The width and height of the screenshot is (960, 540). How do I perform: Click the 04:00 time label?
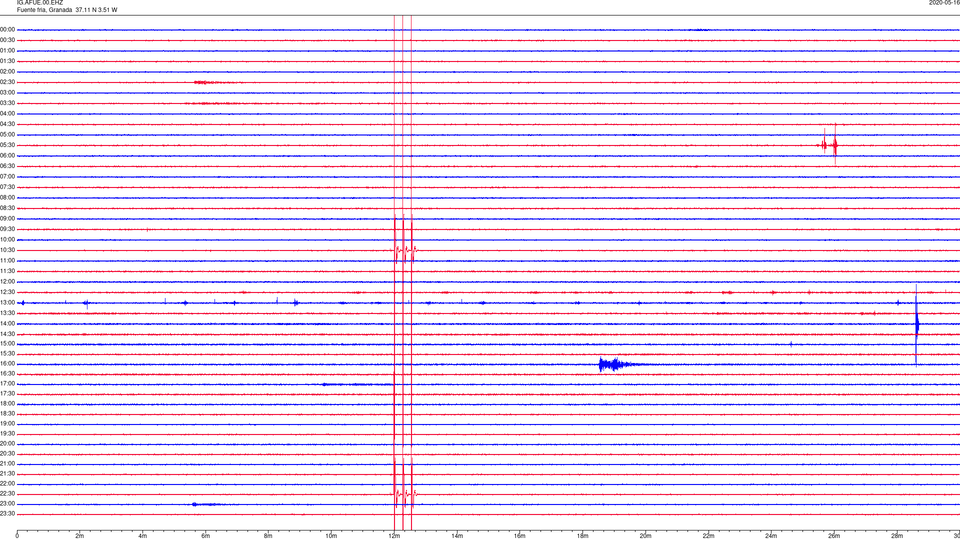pos(7,114)
